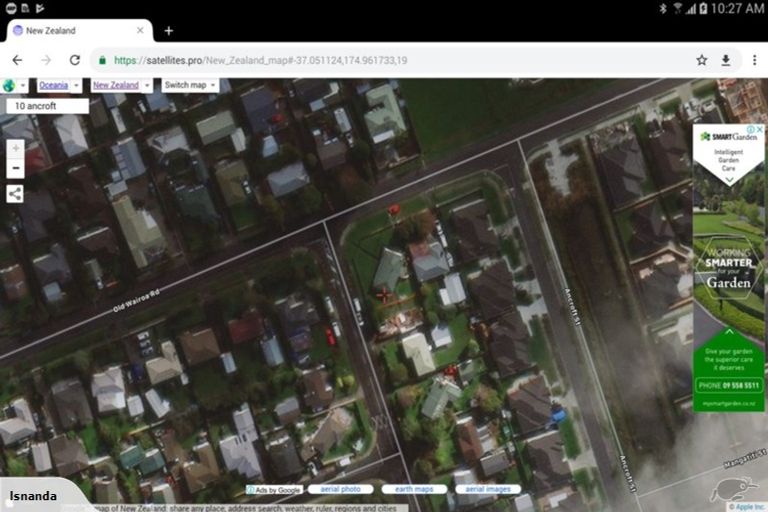Bookmark this page with the star icon
The height and width of the screenshot is (512, 768).
pos(702,60)
